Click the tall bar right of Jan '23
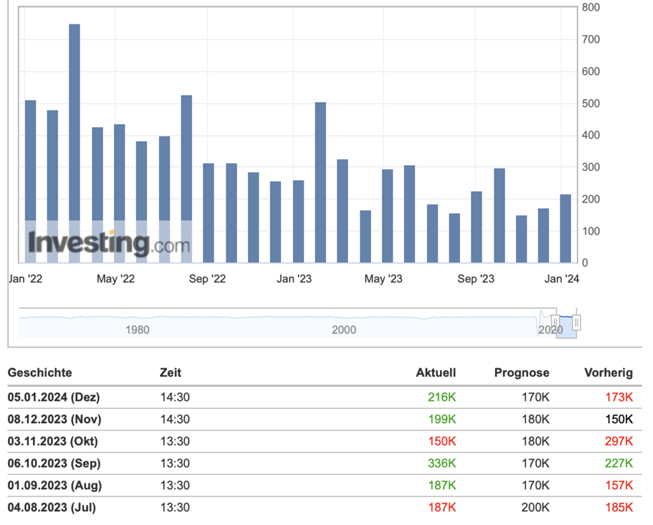 tap(320, 182)
